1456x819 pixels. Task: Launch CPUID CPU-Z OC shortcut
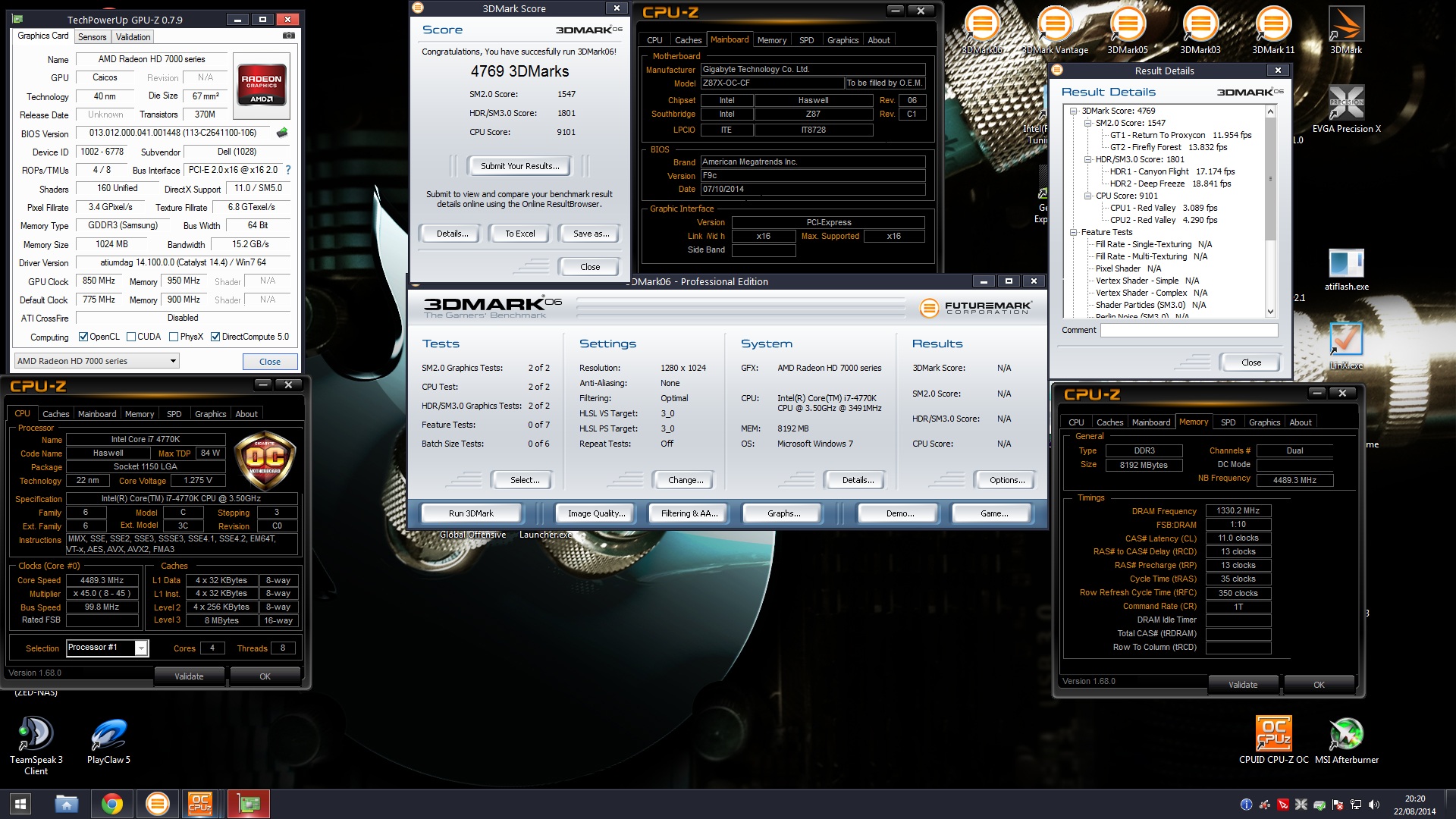tap(1273, 739)
